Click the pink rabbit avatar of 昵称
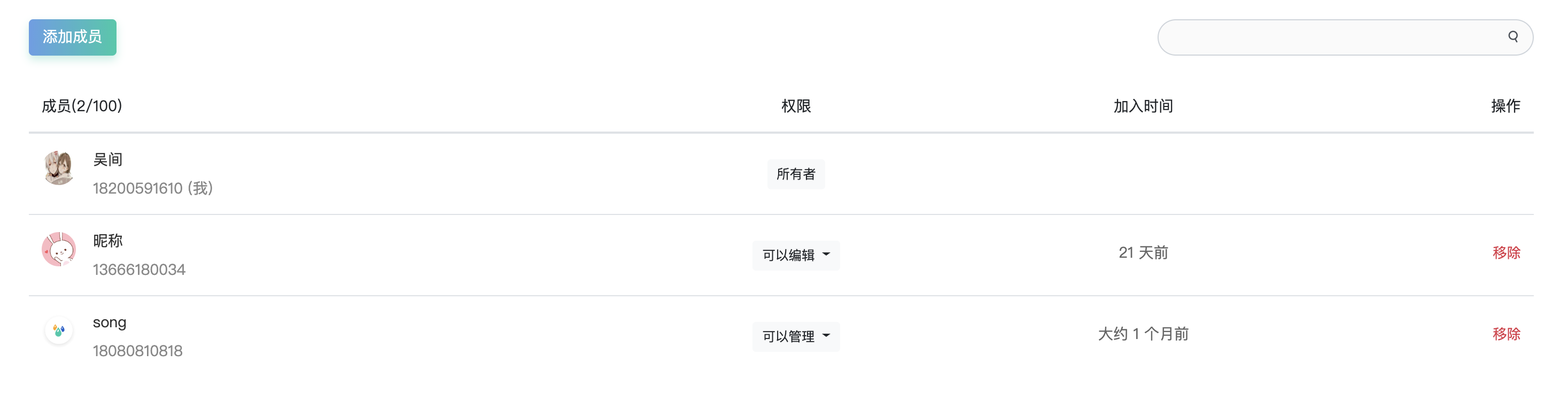Image resolution: width=1568 pixels, height=400 pixels. coord(58,249)
